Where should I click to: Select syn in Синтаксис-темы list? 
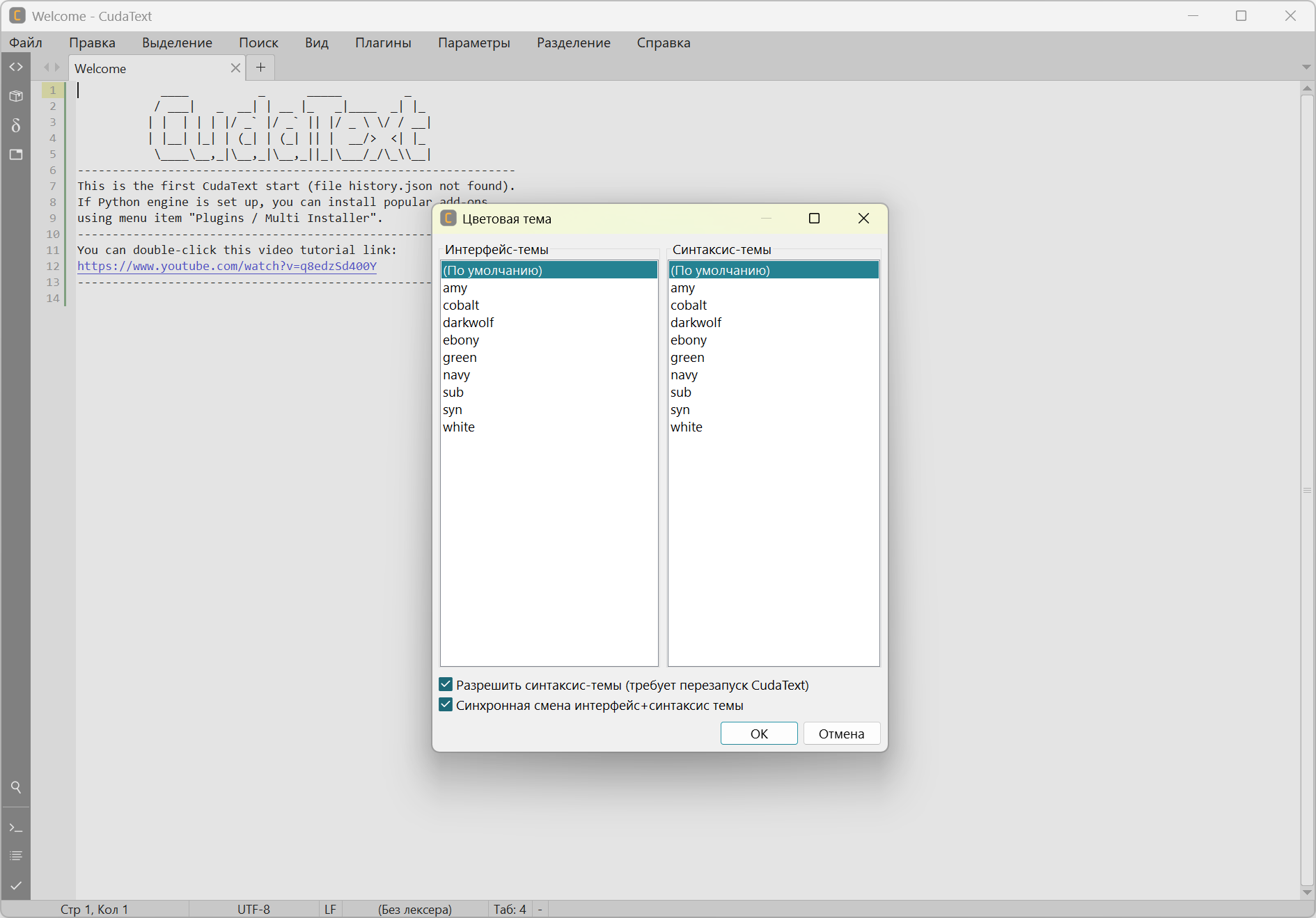click(x=774, y=409)
